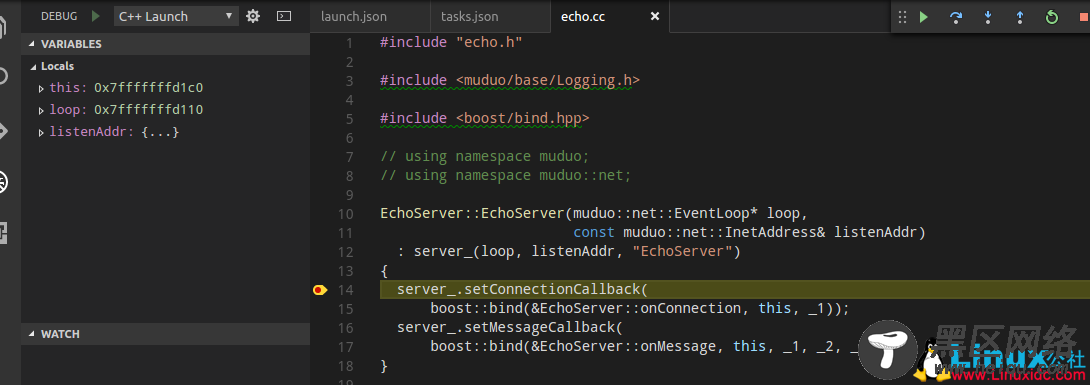The height and width of the screenshot is (385, 1090).
Task: Click the value 0x7fffffffd110
Action: point(149,110)
